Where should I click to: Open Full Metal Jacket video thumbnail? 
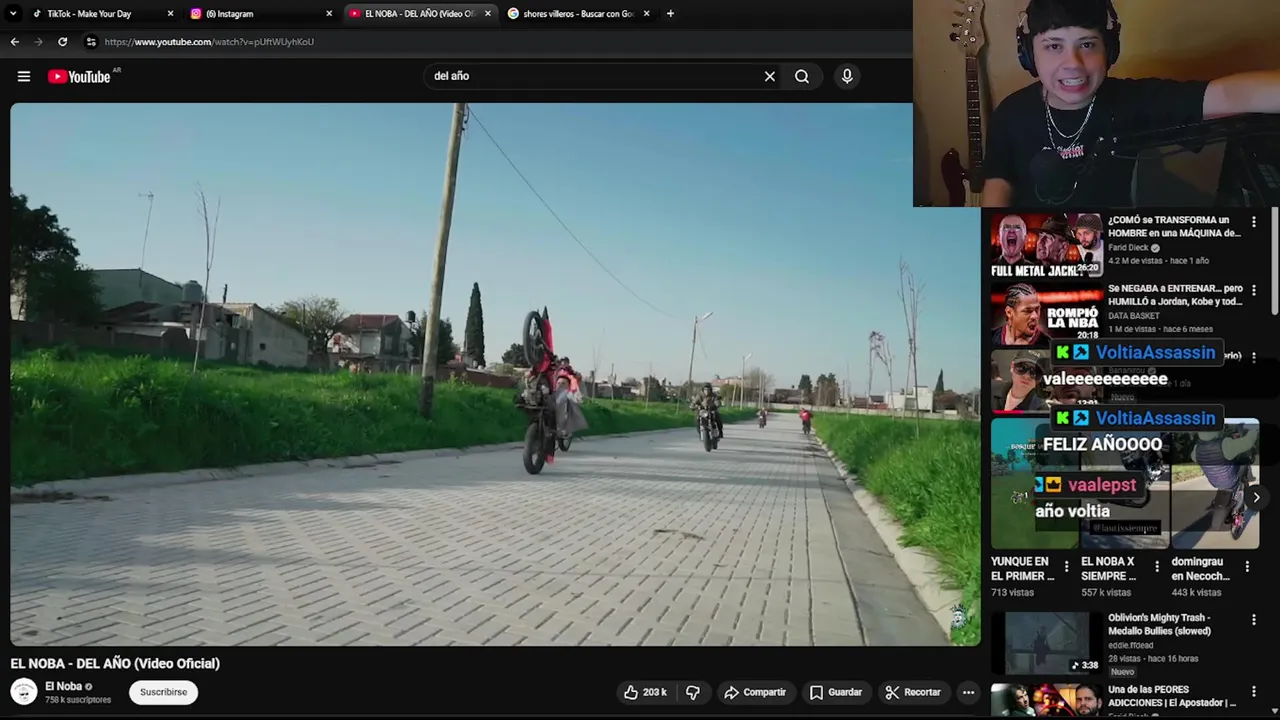click(x=1046, y=245)
